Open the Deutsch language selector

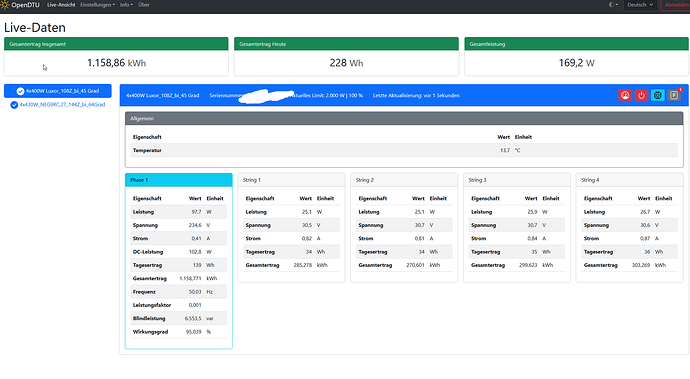(640, 5)
